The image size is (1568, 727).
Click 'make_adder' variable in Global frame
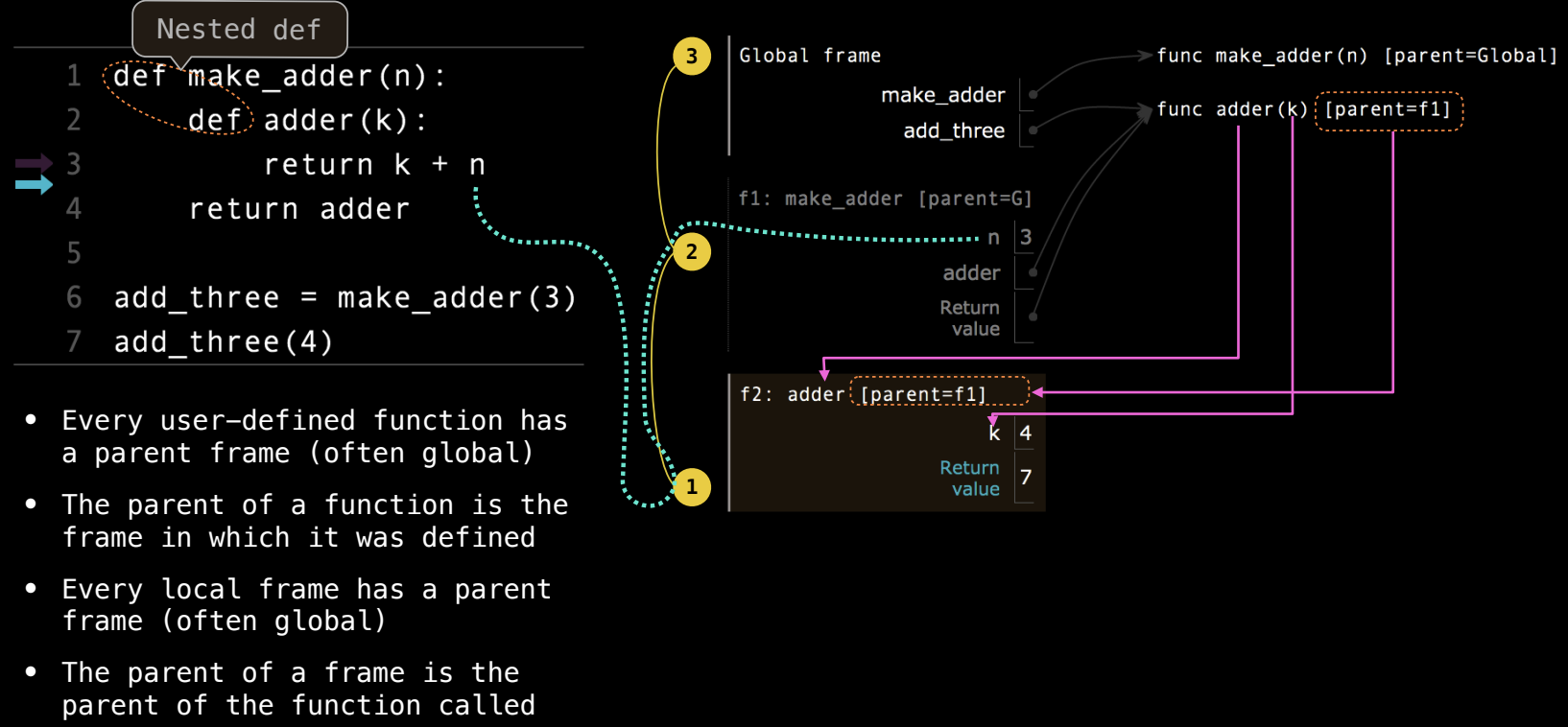(x=942, y=95)
